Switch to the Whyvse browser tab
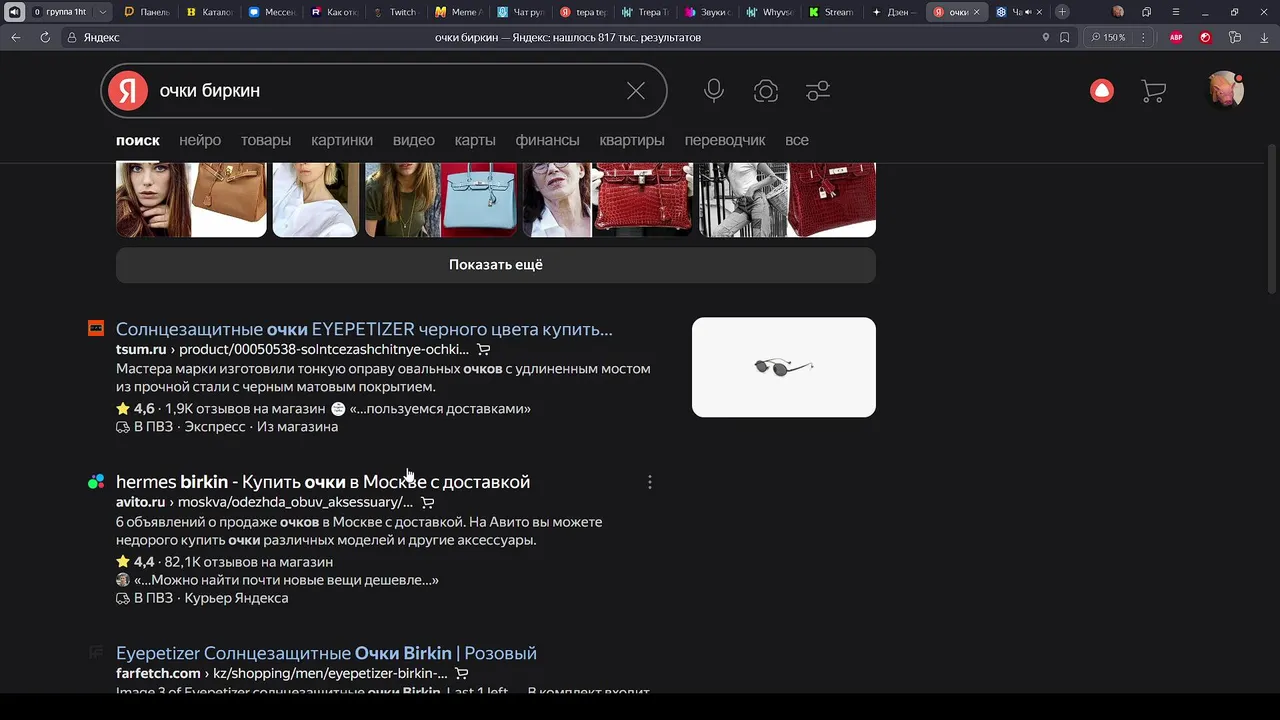The image size is (1280, 720). tap(768, 12)
